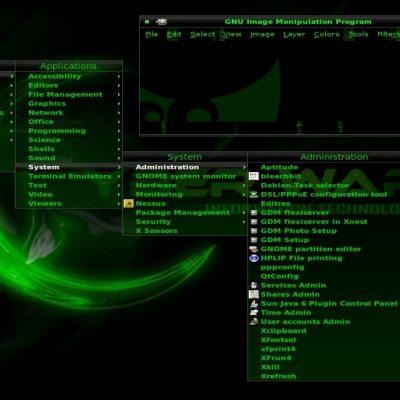400x400 pixels.
Task: Expand the Accessibility submenu arrow
Action: (119, 76)
